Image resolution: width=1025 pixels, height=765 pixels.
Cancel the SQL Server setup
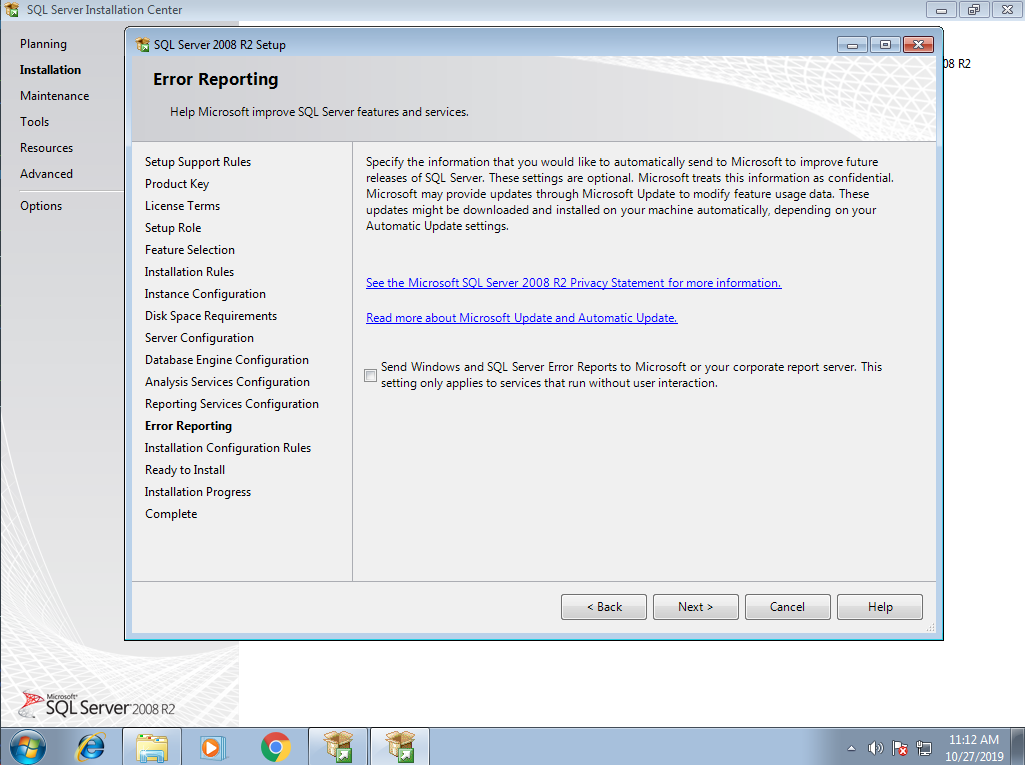(788, 607)
